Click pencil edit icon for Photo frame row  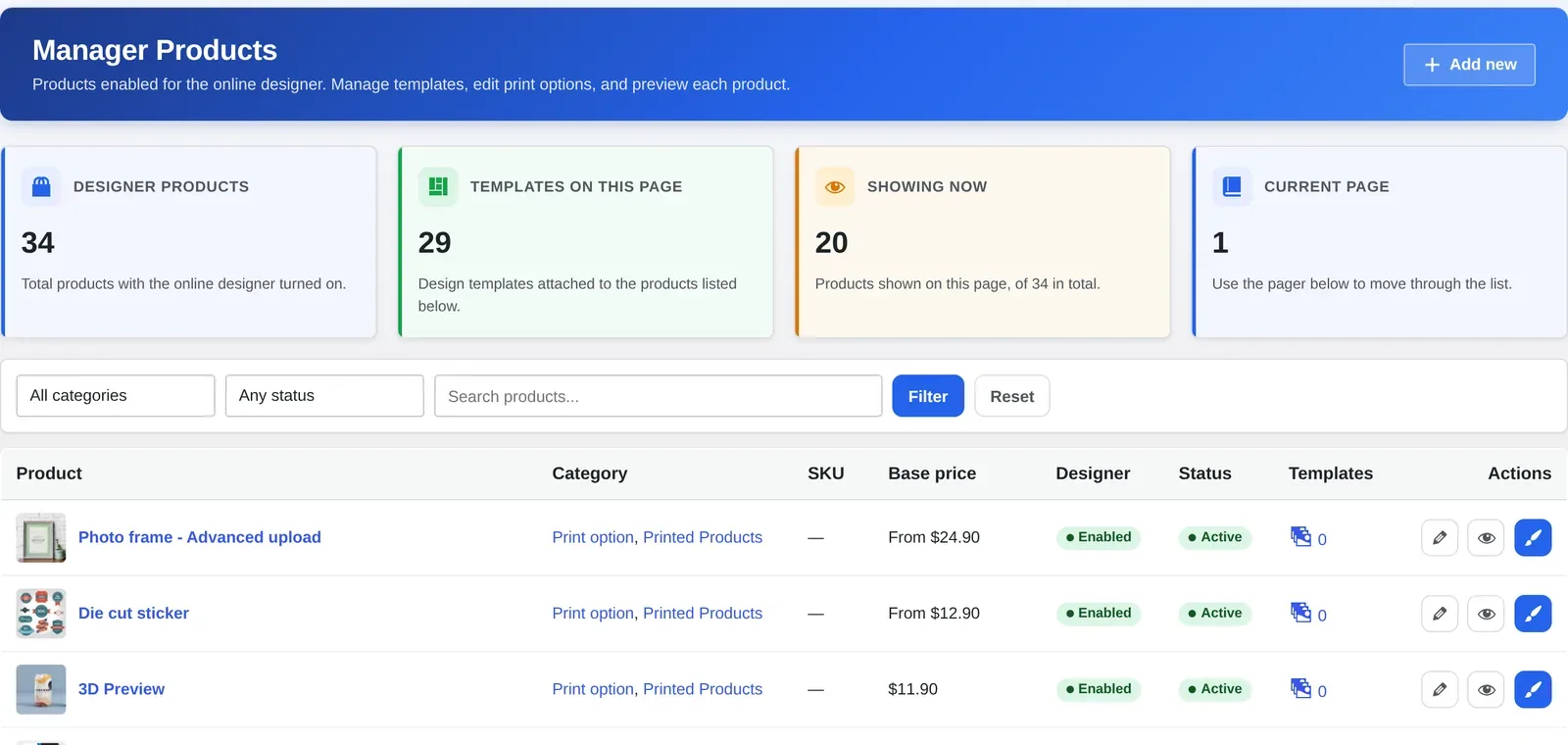(x=1440, y=537)
